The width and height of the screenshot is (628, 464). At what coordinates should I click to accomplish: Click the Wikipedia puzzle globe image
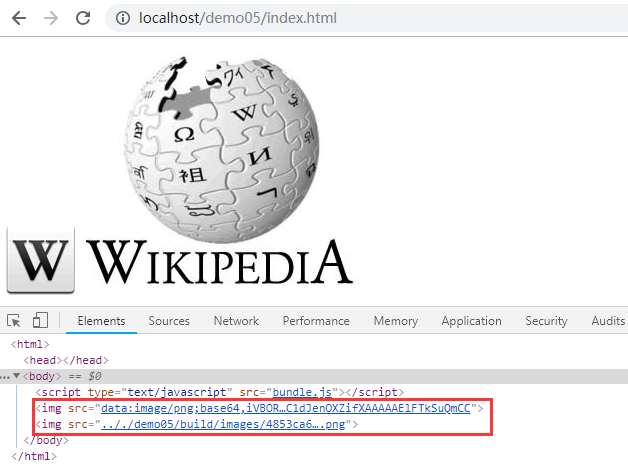coord(221,149)
